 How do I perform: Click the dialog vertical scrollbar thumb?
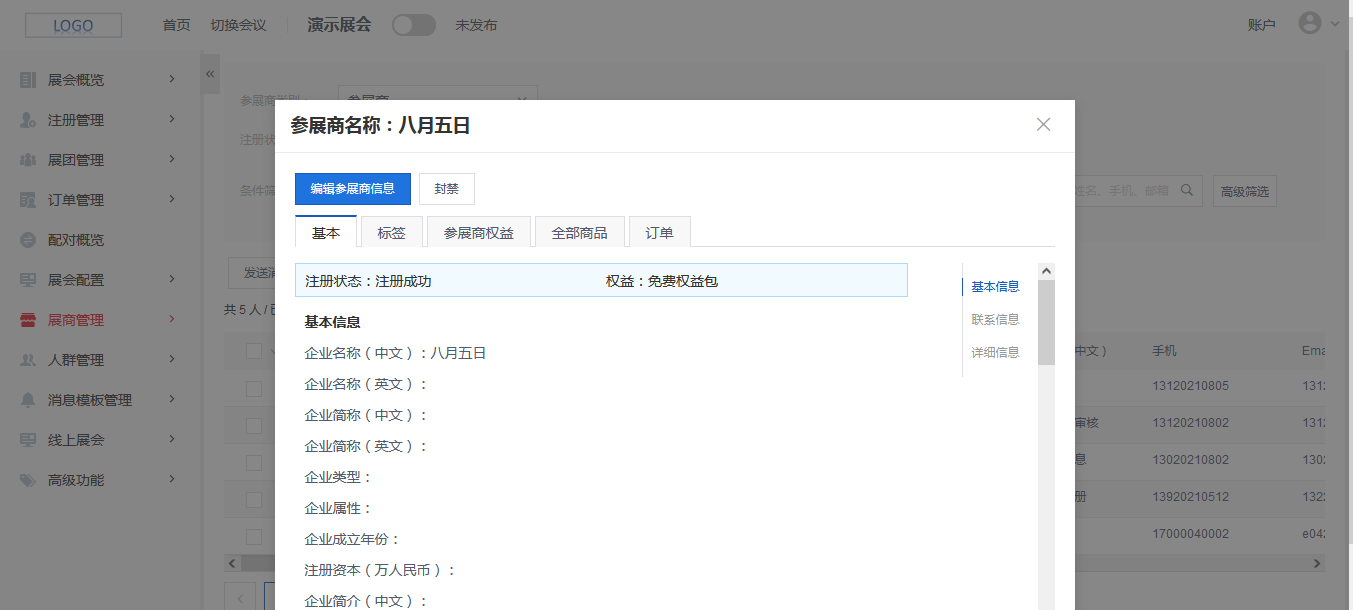click(x=1046, y=322)
